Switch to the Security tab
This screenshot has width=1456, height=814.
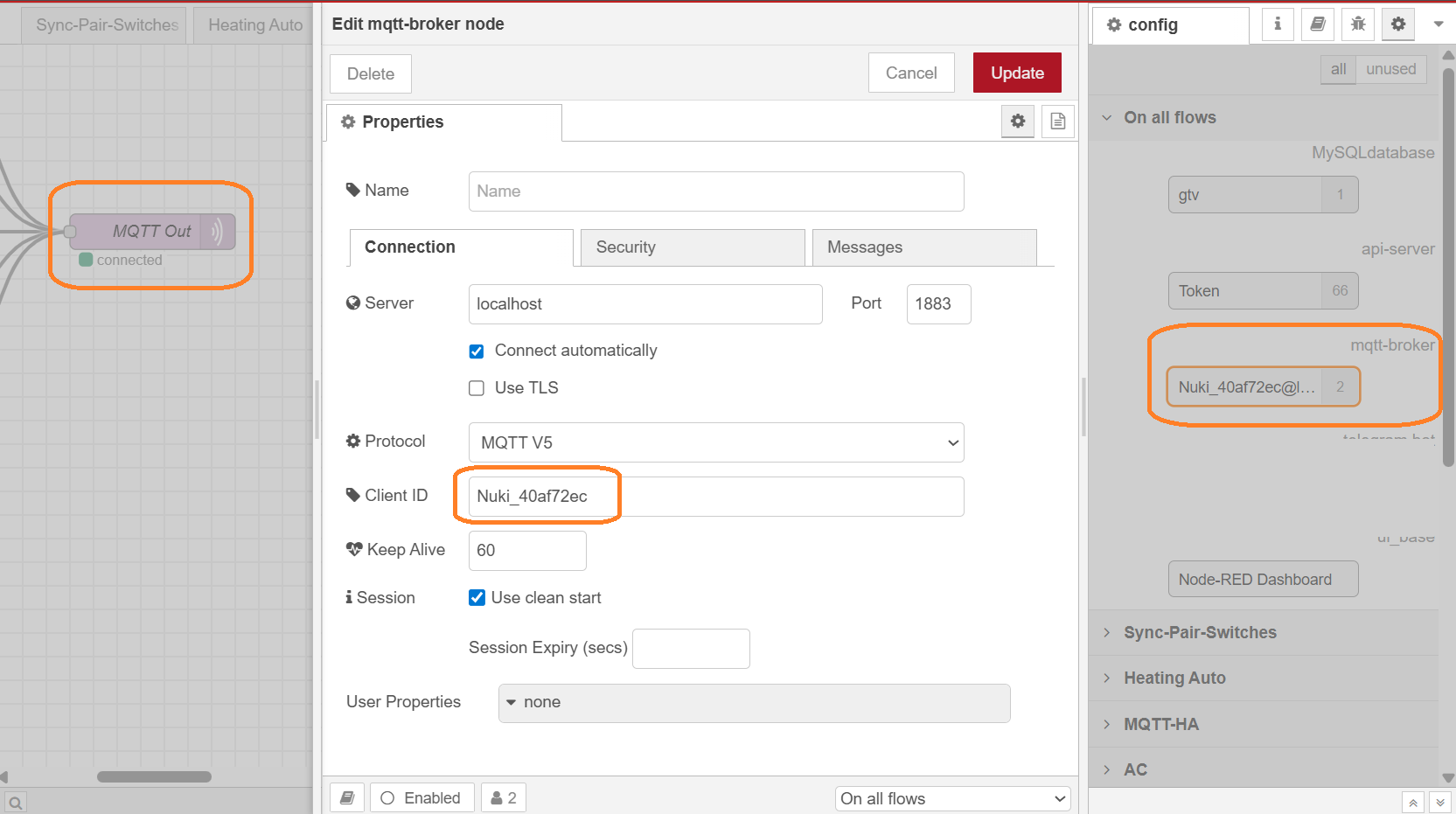692,247
